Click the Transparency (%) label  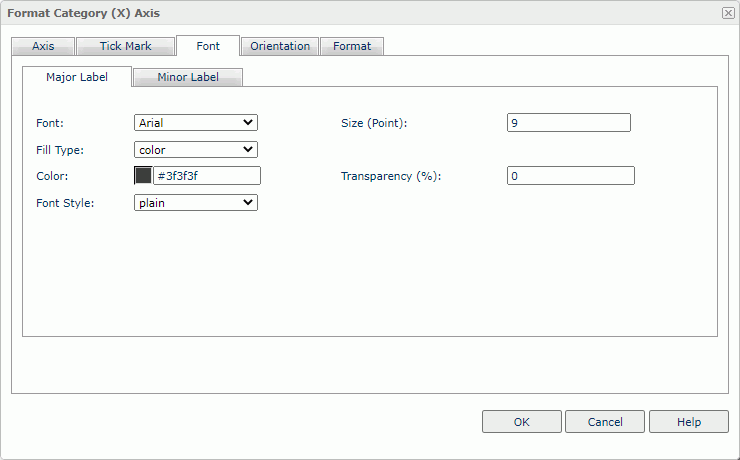pos(391,176)
